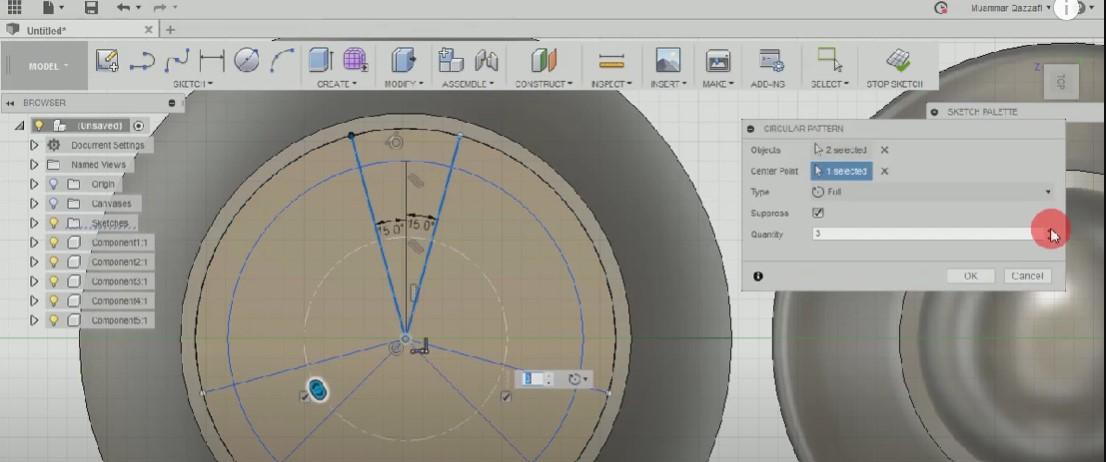Open the Type dropdown set to Full
Screen dimensions: 1106x462
pos(933,192)
